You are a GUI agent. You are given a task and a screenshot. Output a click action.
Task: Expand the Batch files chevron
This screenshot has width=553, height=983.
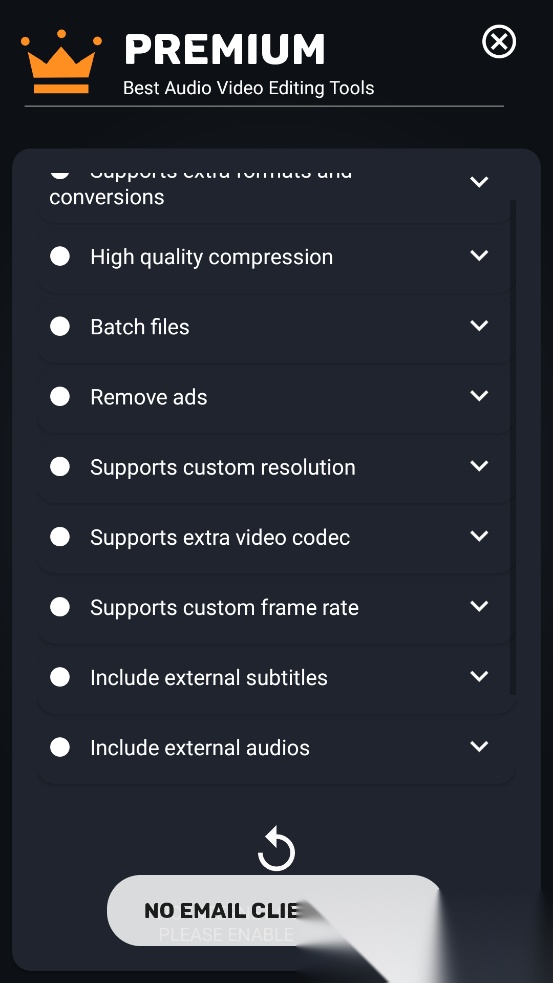click(x=479, y=325)
